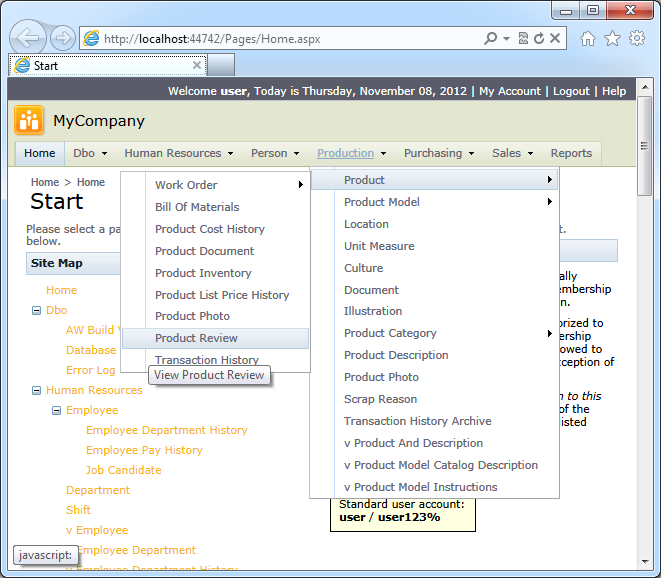Open the Purchasing dropdown menu
Viewport: 661px width, 578px height.
(x=438, y=153)
